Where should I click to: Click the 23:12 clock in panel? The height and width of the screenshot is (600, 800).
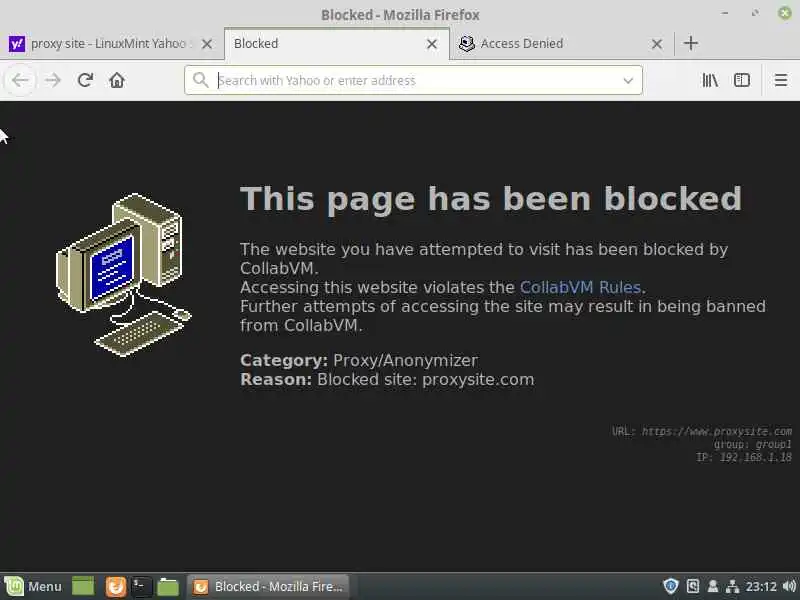pos(761,586)
